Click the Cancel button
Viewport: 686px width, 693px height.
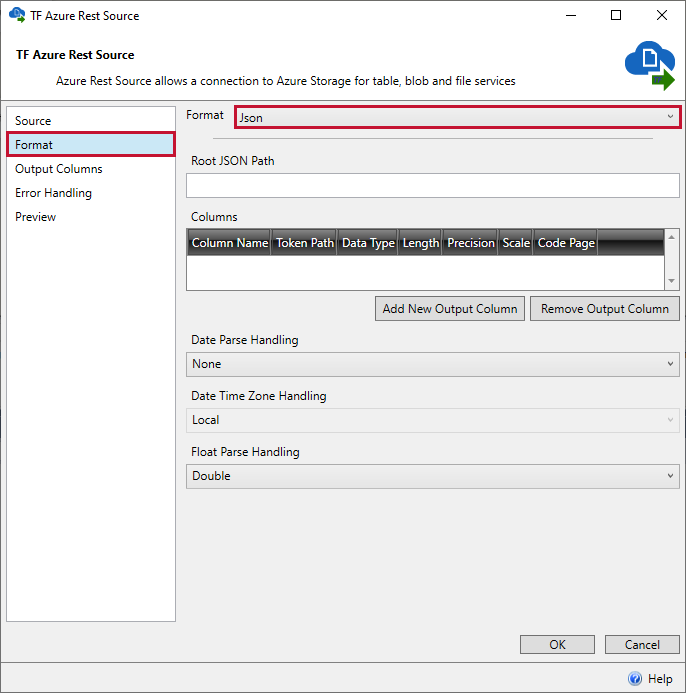642,644
